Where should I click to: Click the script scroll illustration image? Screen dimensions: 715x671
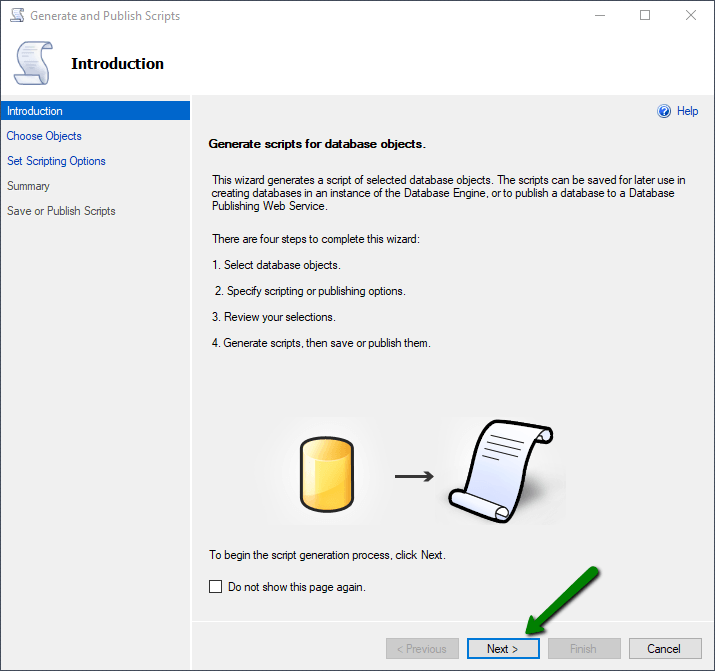tap(501, 471)
